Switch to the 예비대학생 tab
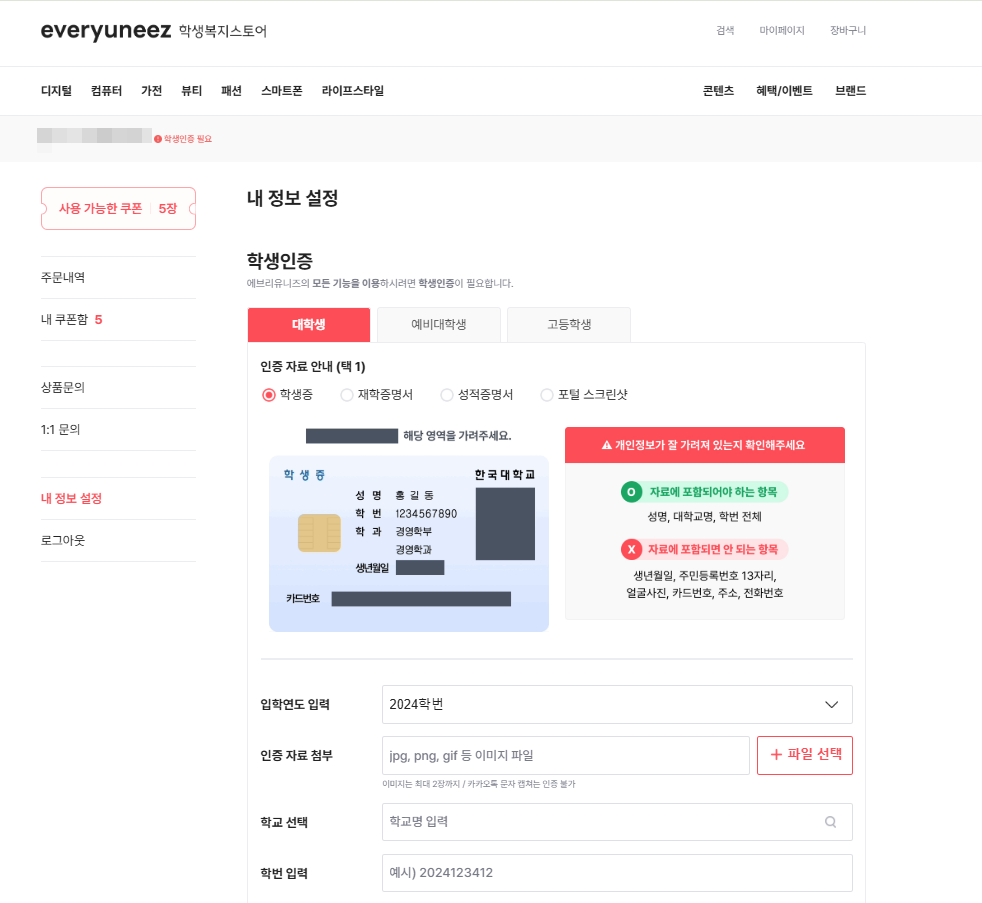Image resolution: width=982 pixels, height=903 pixels. coord(438,324)
